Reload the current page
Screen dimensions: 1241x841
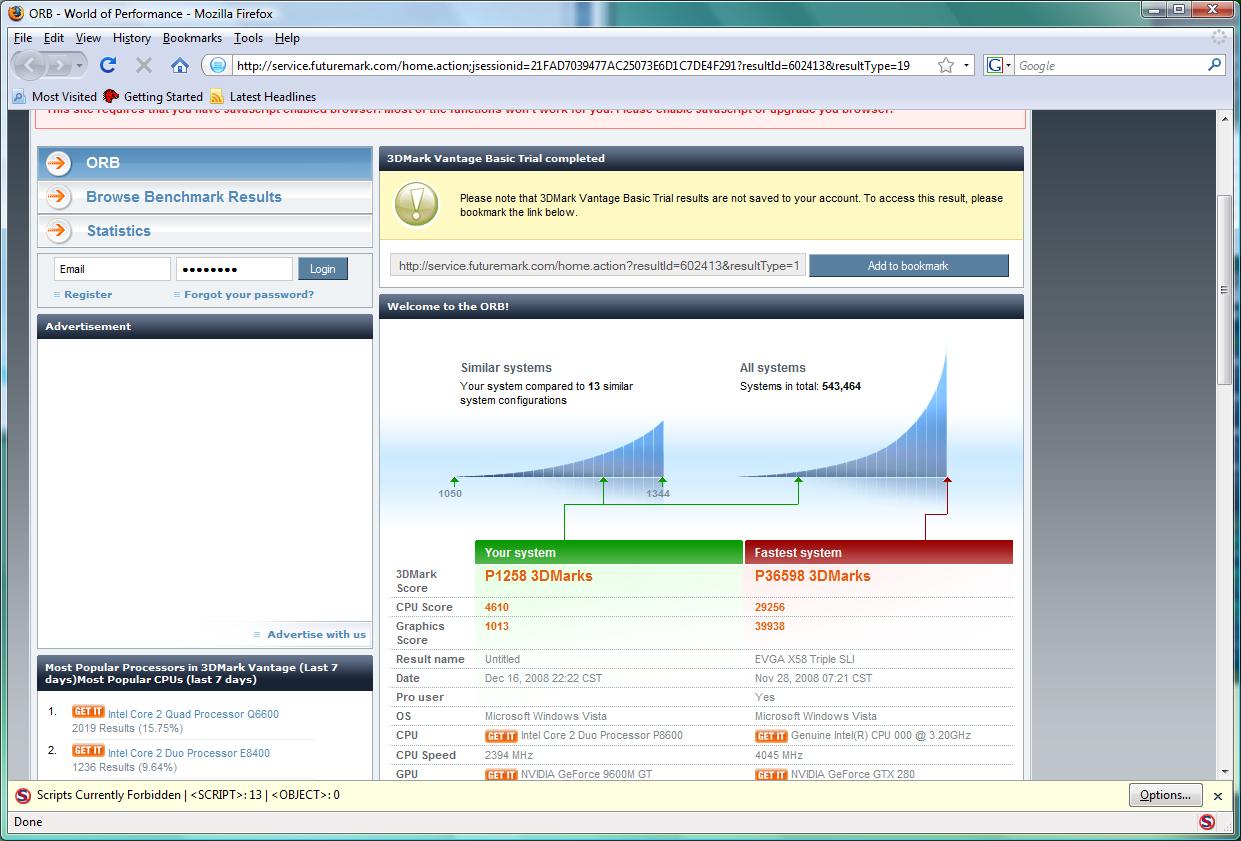(108, 65)
